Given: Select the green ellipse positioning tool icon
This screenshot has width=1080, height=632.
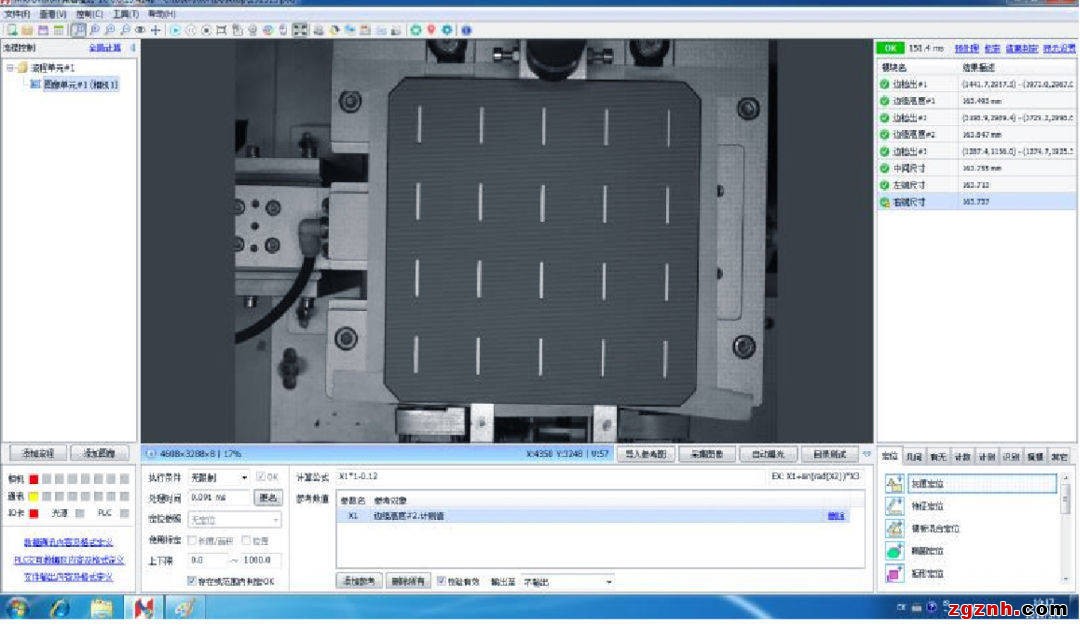Looking at the screenshot, I should [x=895, y=551].
